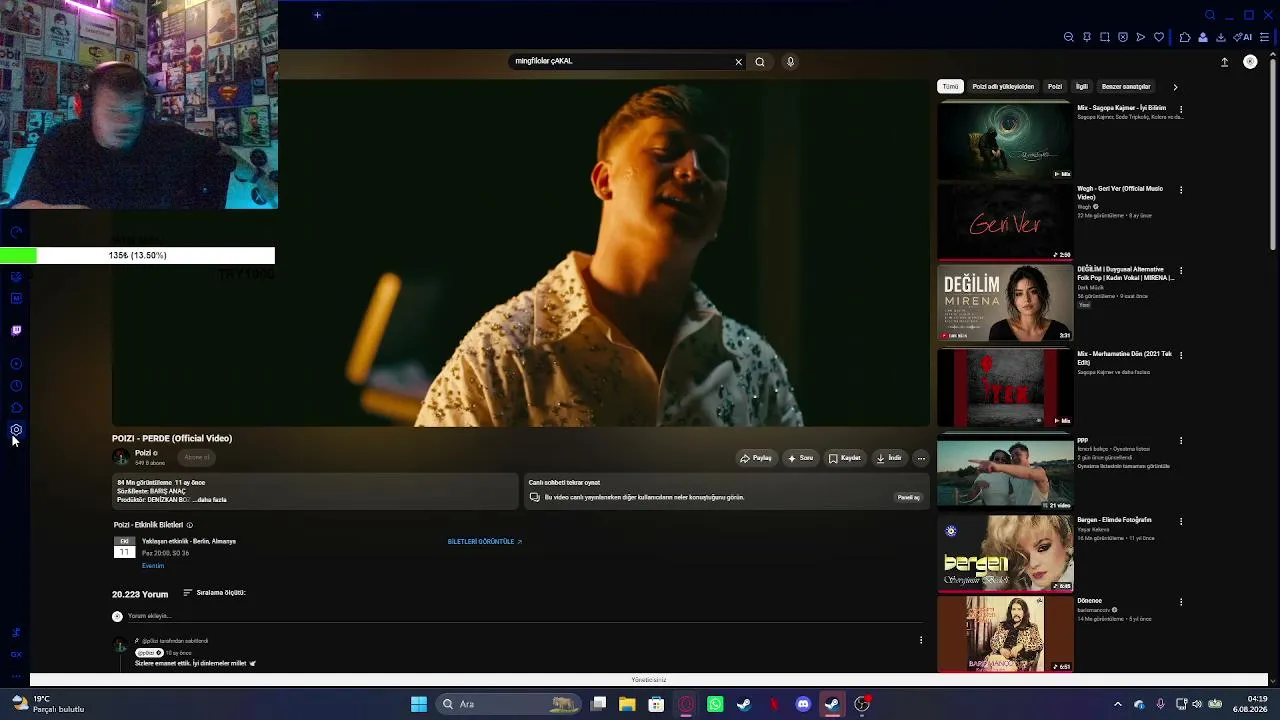Open the browser profile icon
The image size is (1280, 720).
click(1203, 37)
